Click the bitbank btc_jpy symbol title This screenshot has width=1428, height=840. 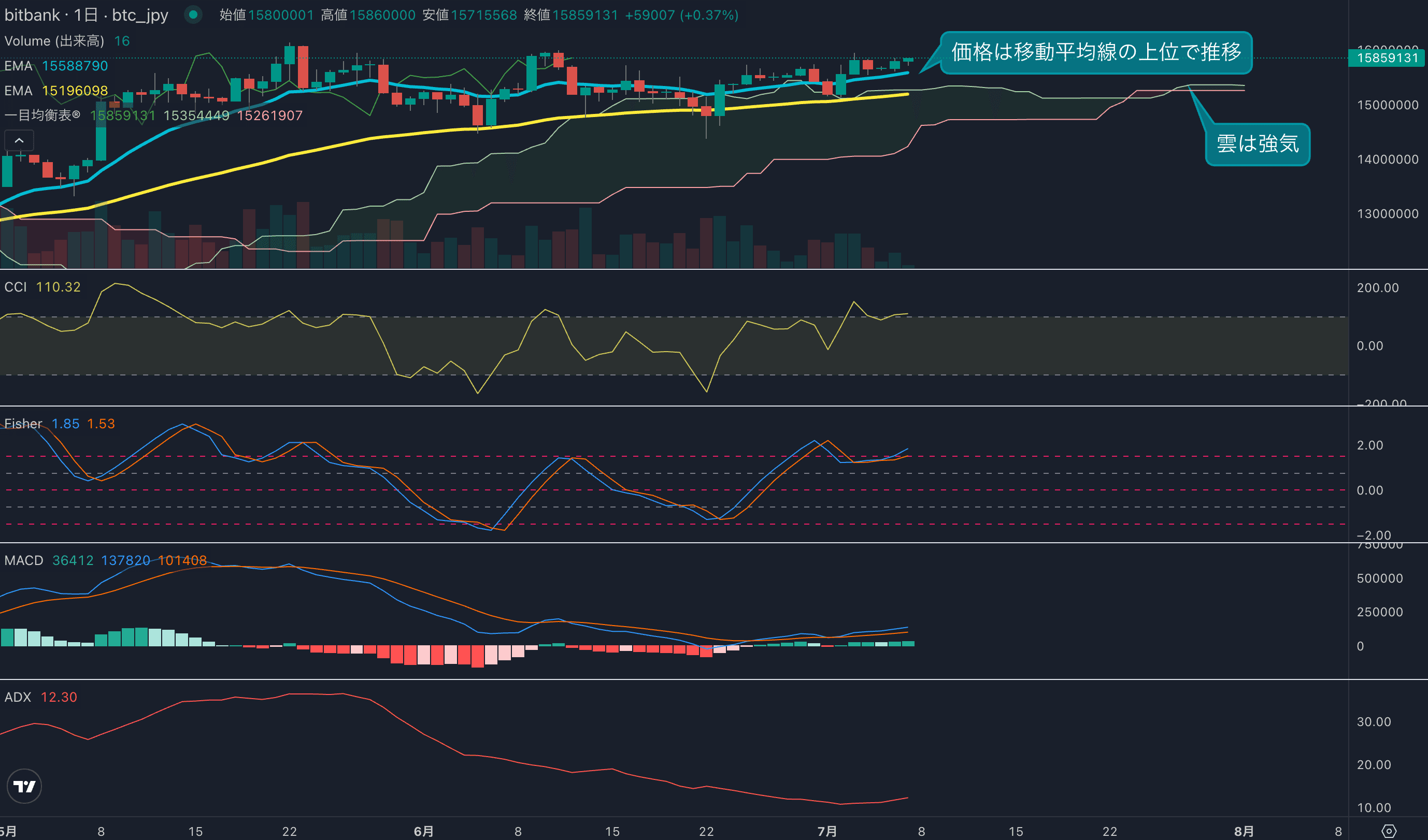(86, 15)
